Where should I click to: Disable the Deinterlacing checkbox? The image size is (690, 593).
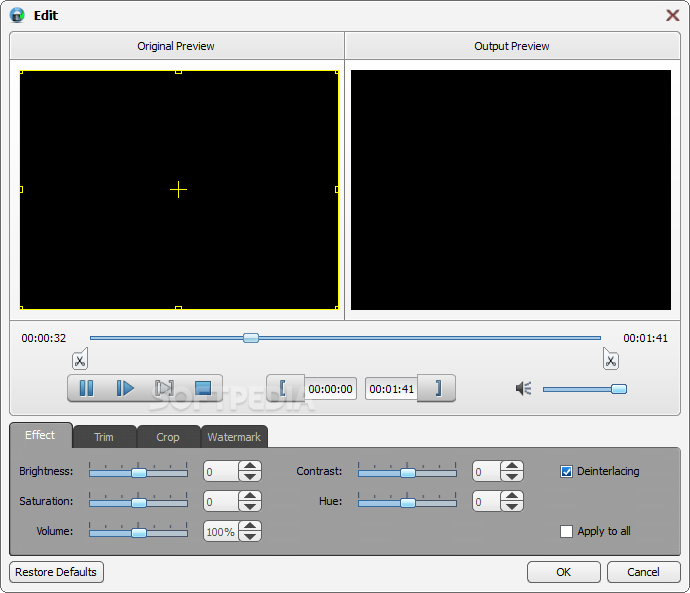click(x=566, y=472)
